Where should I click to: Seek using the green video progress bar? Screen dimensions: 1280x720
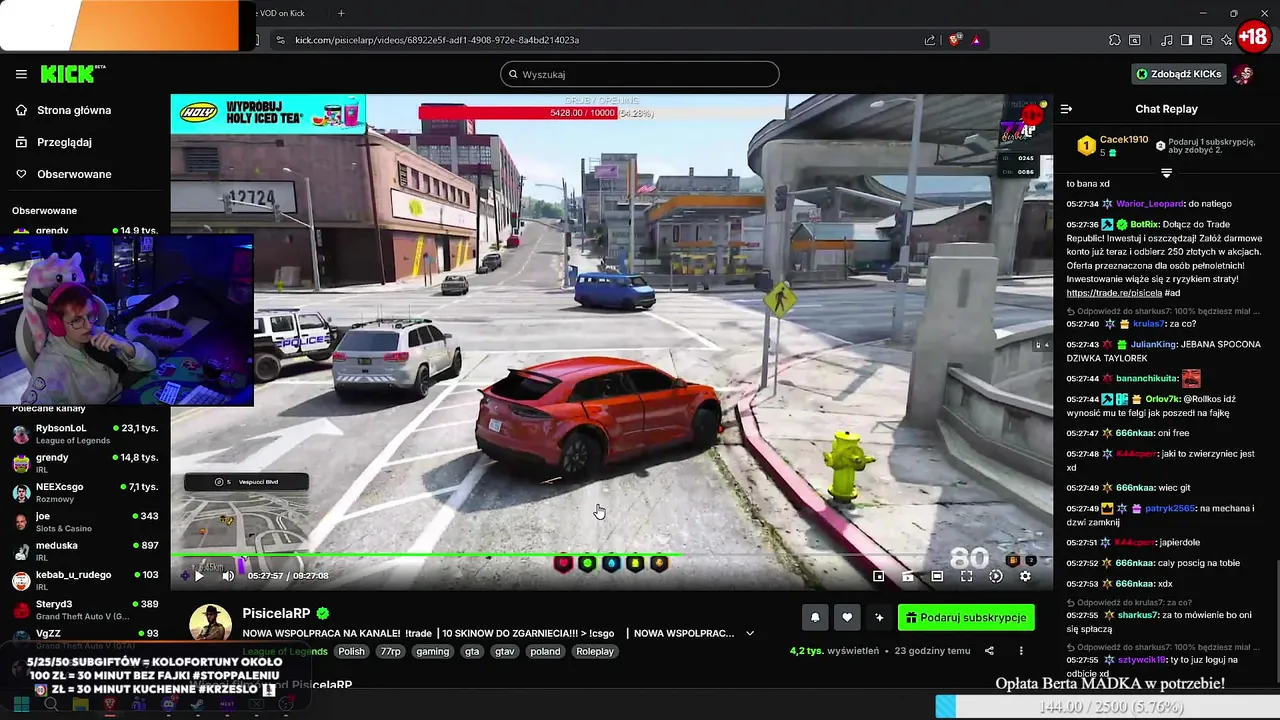click(x=610, y=553)
